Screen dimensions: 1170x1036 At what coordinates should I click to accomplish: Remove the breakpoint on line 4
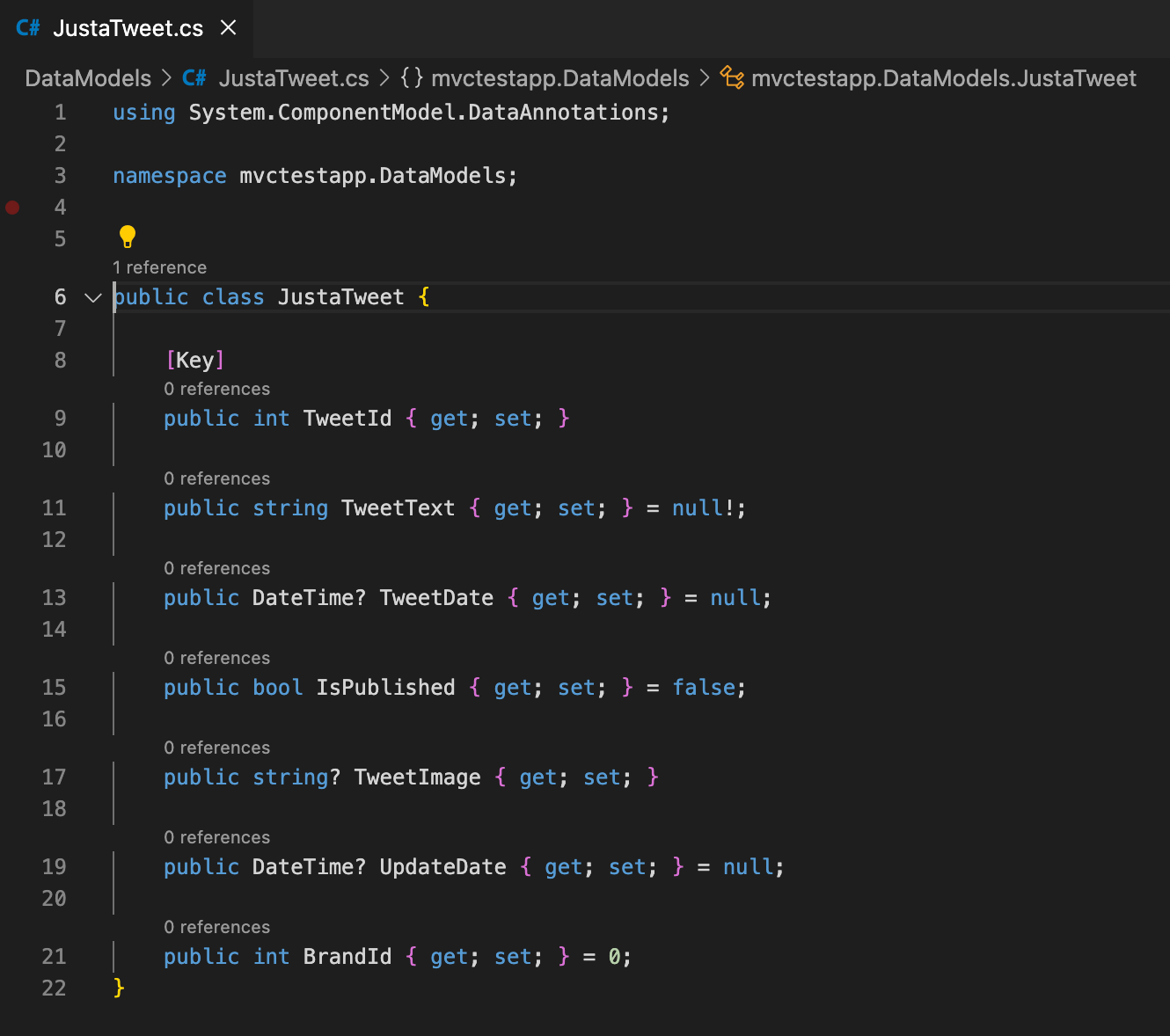click(12, 208)
